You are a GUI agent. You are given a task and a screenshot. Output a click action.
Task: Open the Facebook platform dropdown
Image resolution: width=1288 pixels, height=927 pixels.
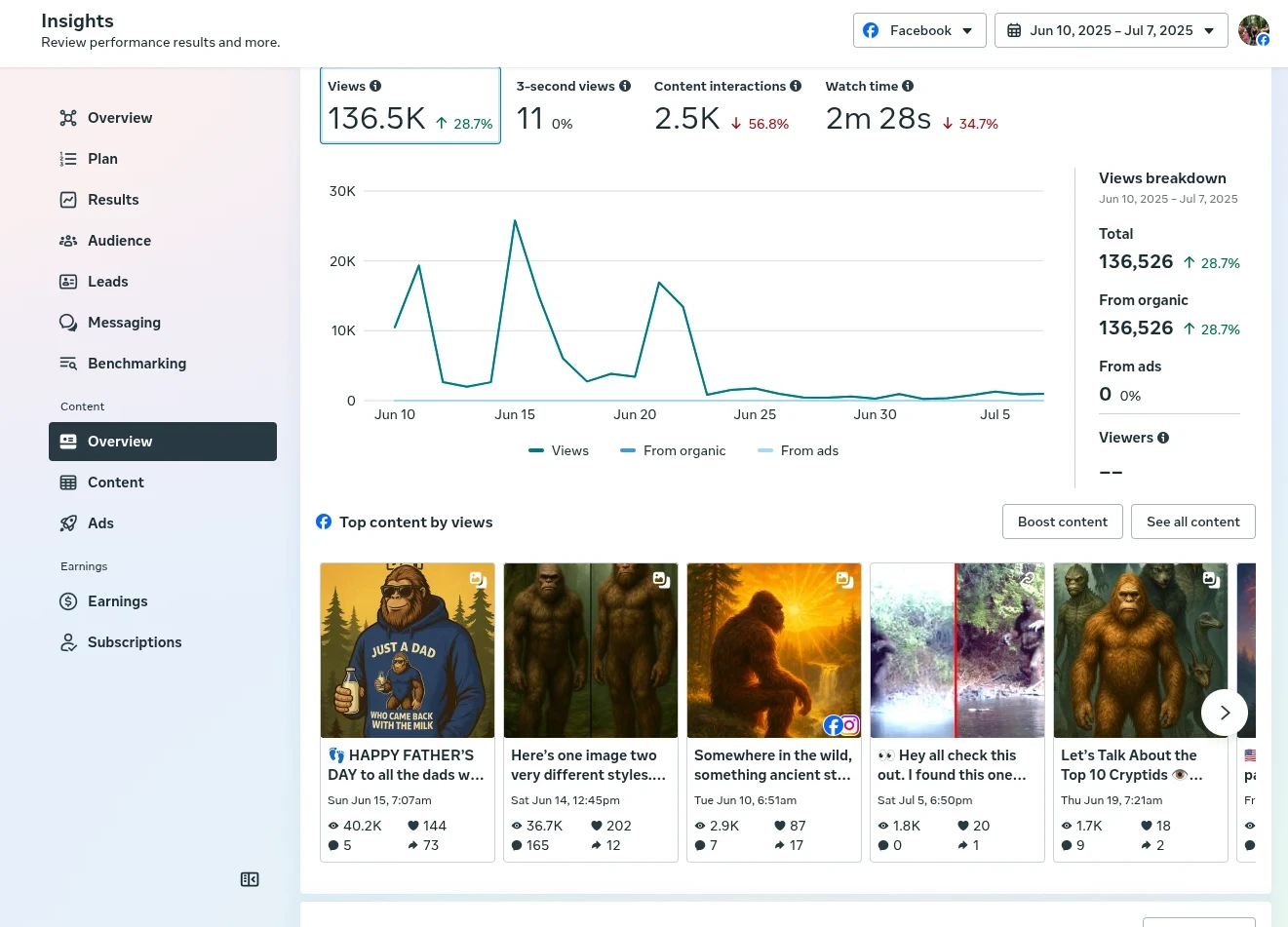pos(919,30)
